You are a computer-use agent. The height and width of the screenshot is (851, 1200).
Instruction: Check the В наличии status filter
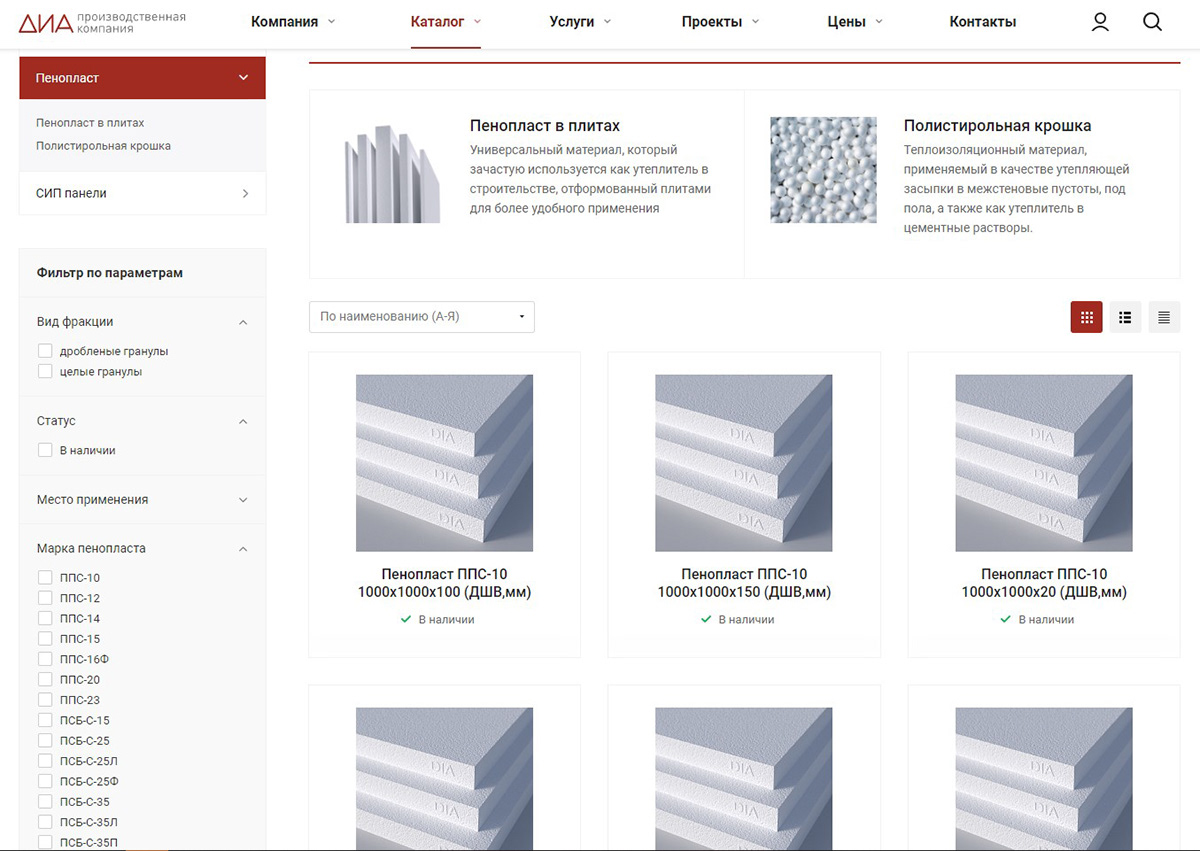(45, 450)
